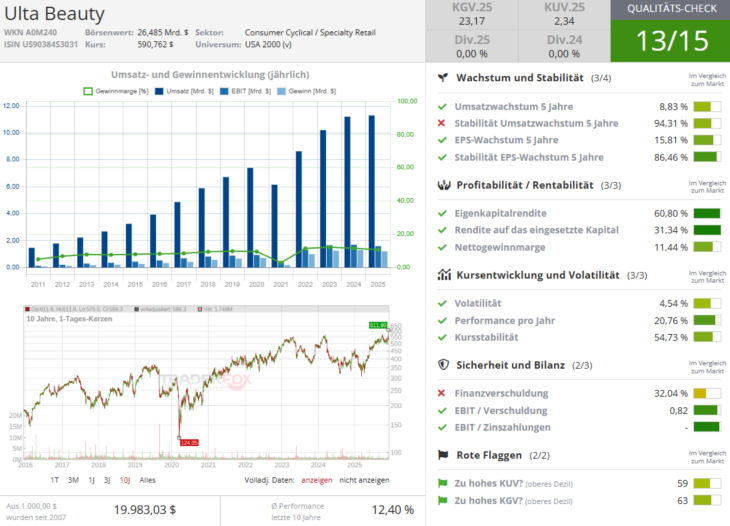Click the red X next to Finanzverschuldung
Image resolution: width=730 pixels, height=526 pixels.
(x=442, y=393)
